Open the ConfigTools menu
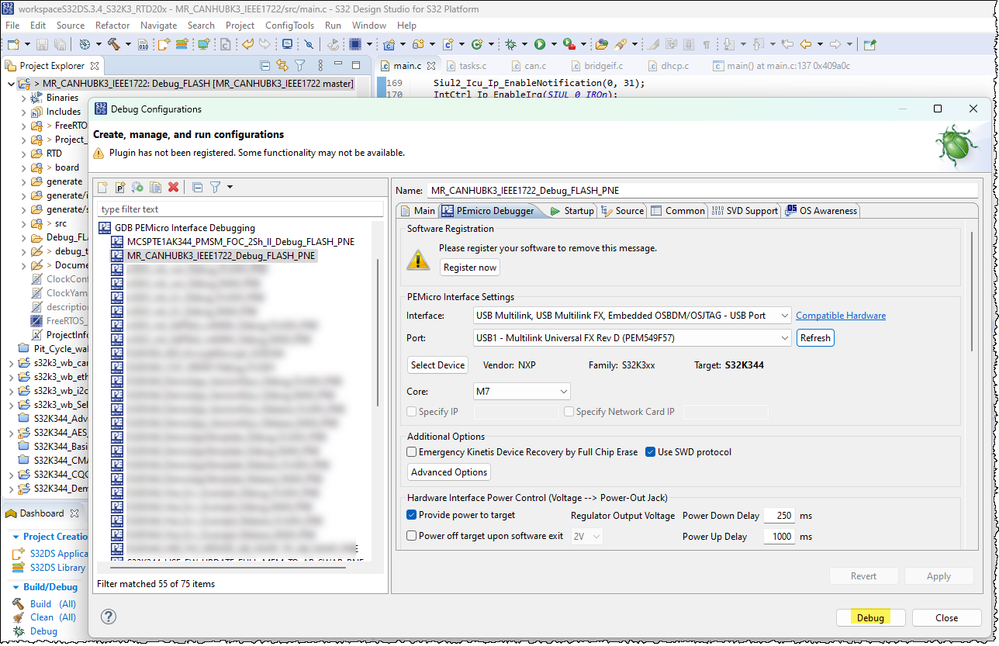 [289, 25]
